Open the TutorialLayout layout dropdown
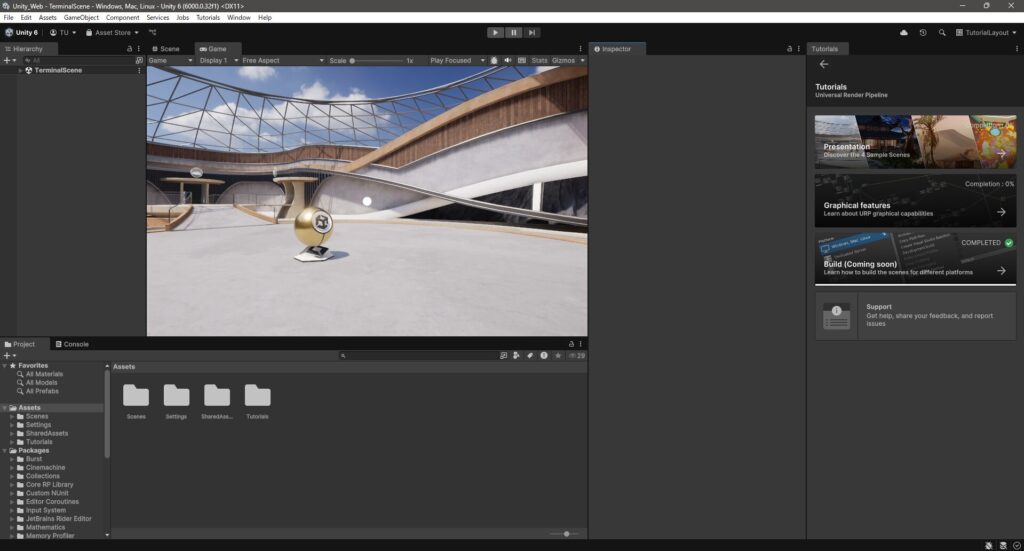Viewport: 1024px width, 551px height. click(x=984, y=32)
